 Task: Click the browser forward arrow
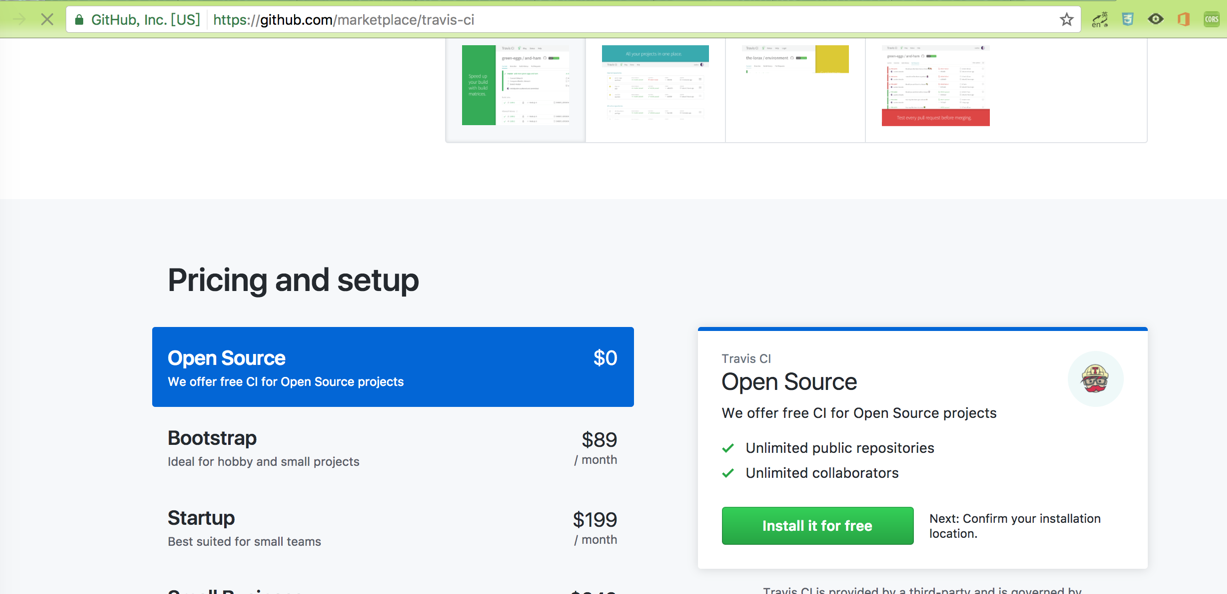[19, 19]
